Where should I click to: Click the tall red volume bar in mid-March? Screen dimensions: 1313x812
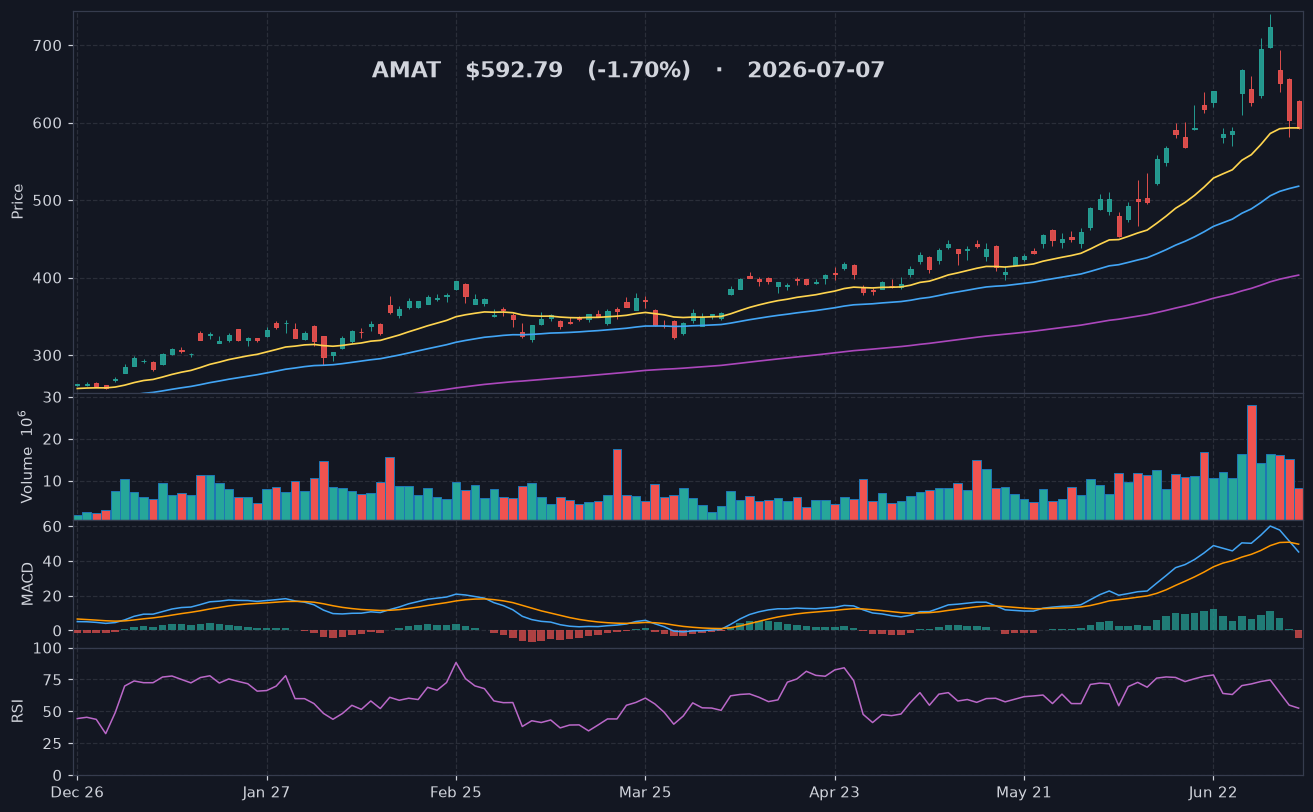617,484
